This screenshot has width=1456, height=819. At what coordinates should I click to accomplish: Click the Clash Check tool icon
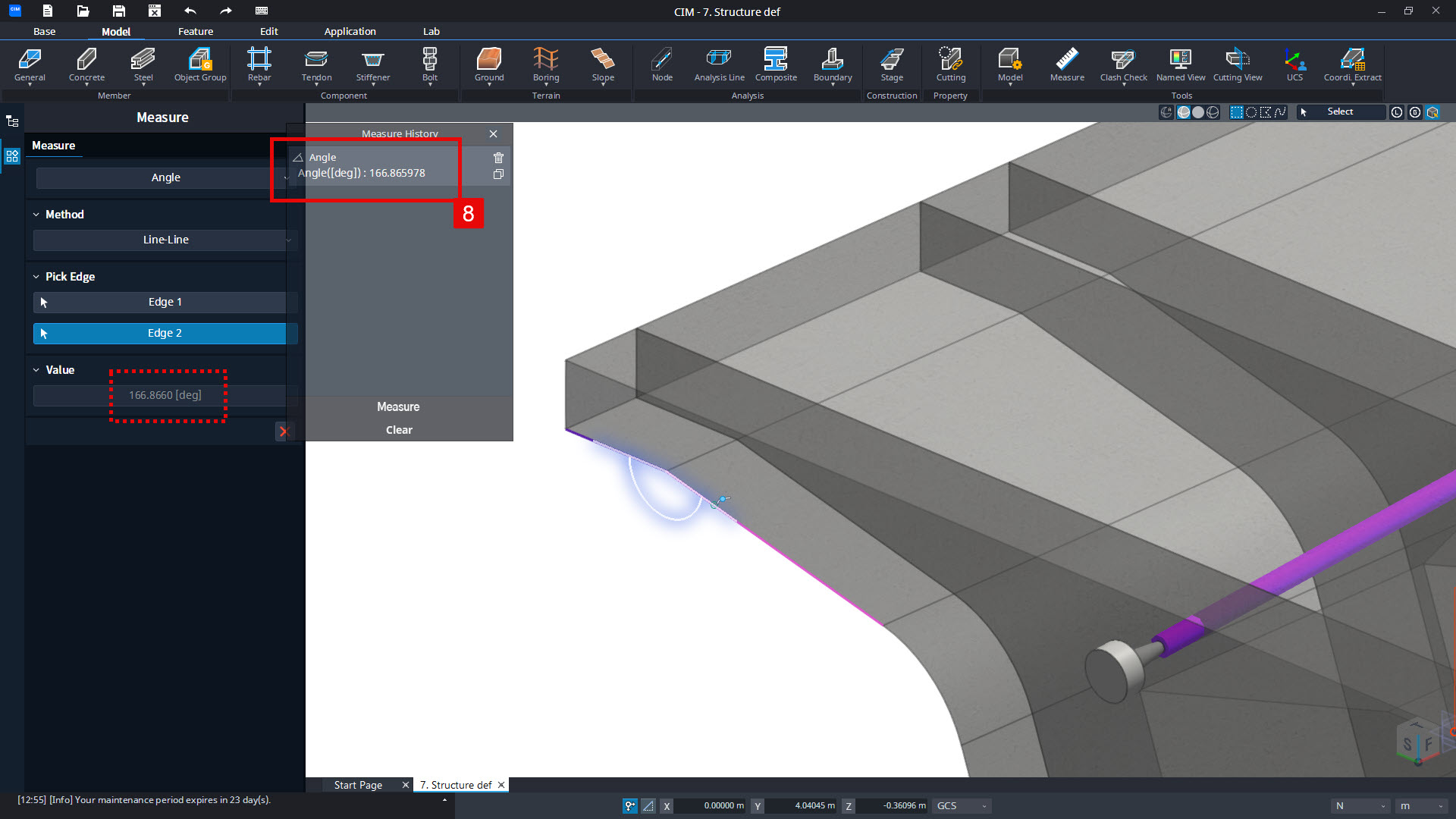click(x=1123, y=65)
